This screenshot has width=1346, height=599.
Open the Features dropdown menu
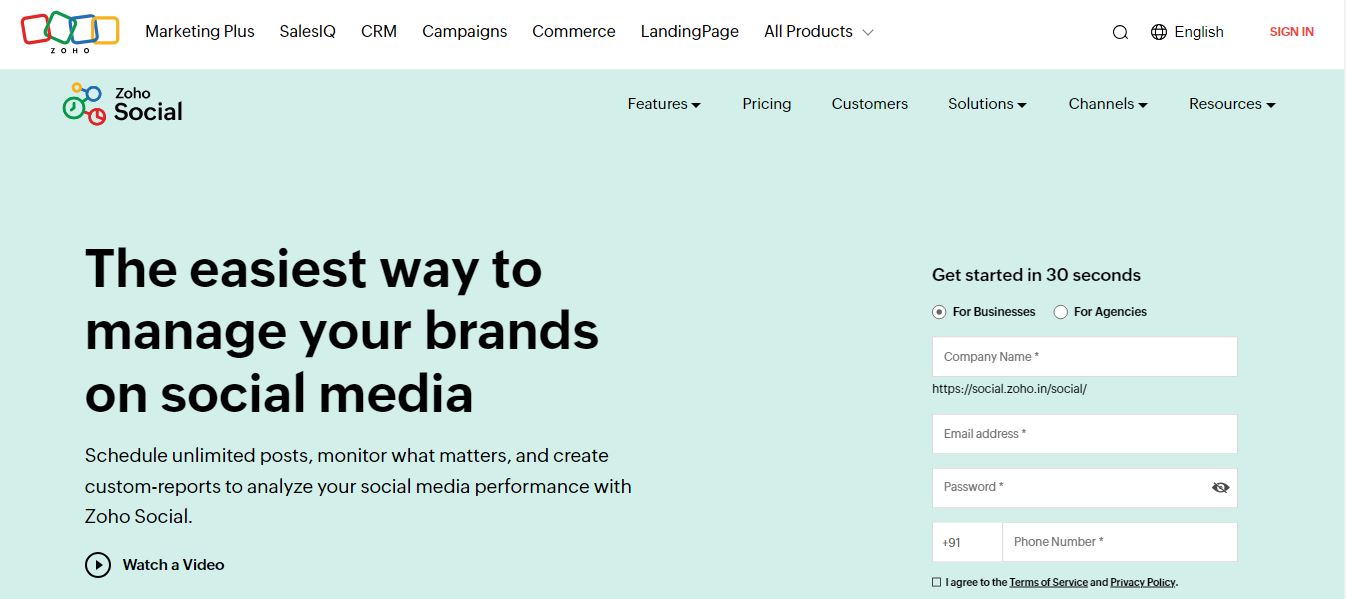[664, 104]
